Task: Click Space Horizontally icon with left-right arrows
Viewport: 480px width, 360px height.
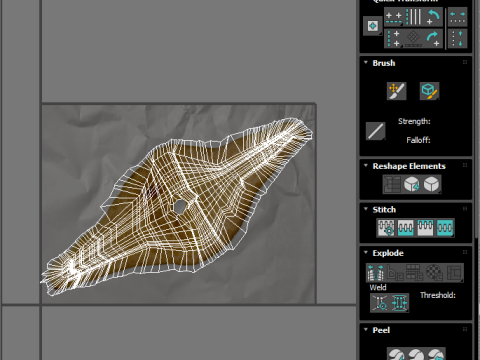Action: coord(457,17)
